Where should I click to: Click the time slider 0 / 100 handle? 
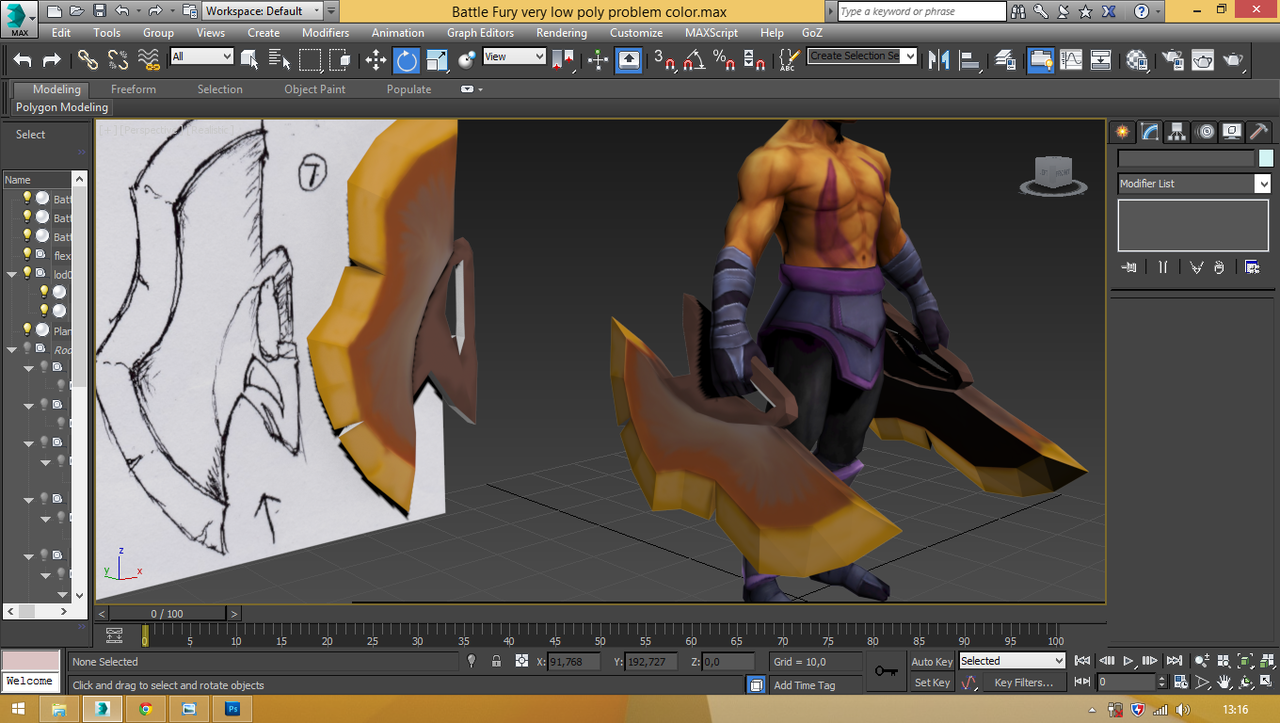pos(167,613)
